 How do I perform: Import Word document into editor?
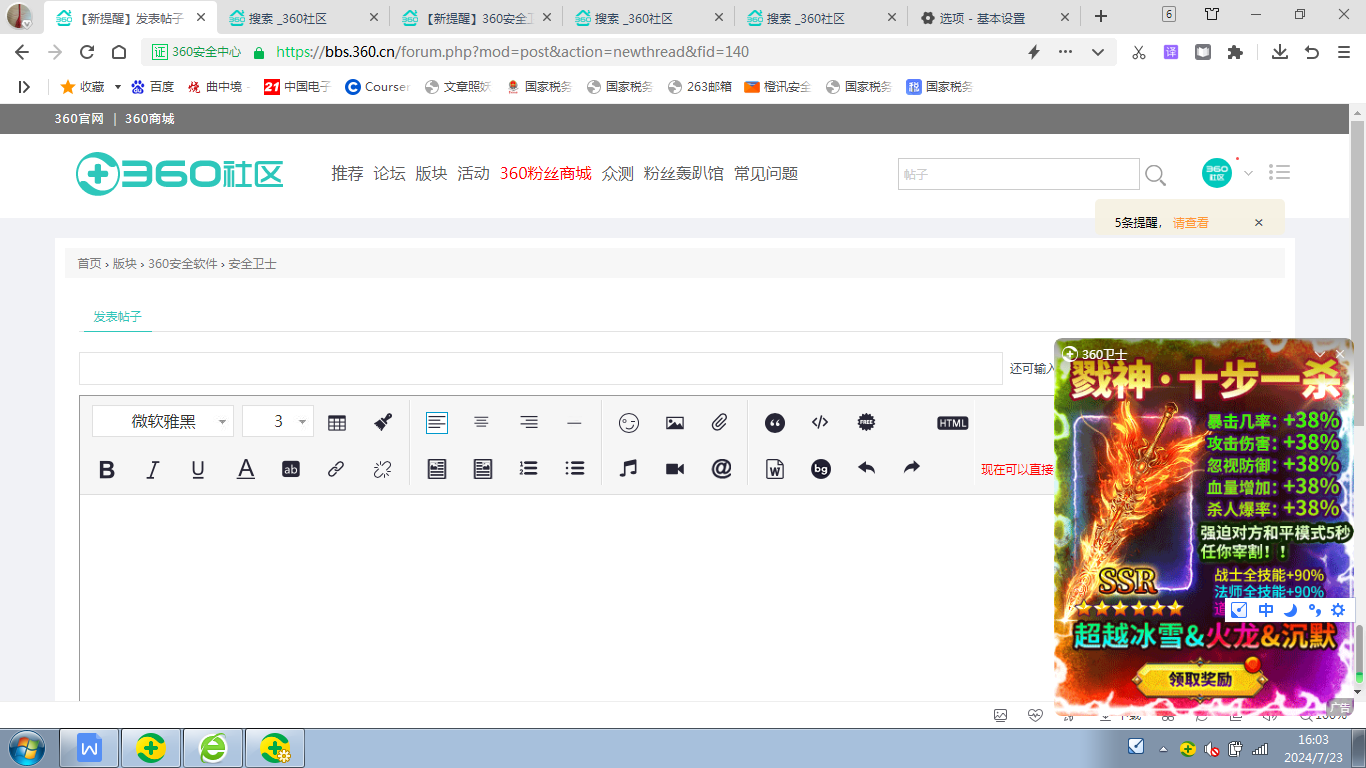click(775, 468)
